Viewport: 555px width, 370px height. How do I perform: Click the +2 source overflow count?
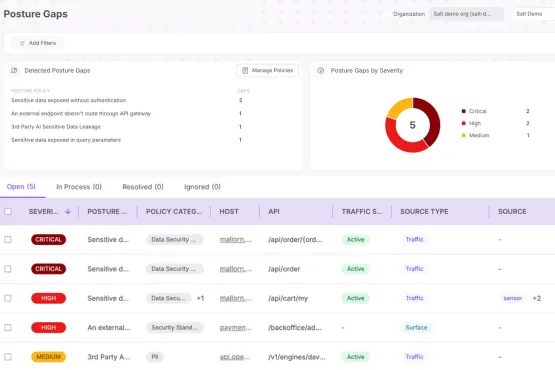[x=537, y=298]
